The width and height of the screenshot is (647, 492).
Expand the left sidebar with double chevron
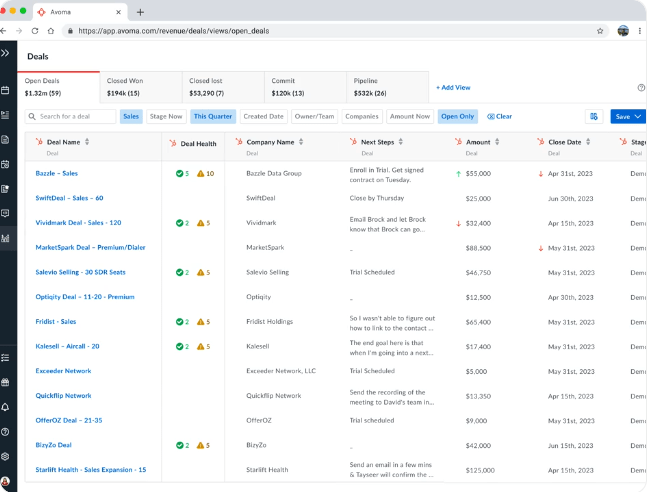[x=5, y=53]
